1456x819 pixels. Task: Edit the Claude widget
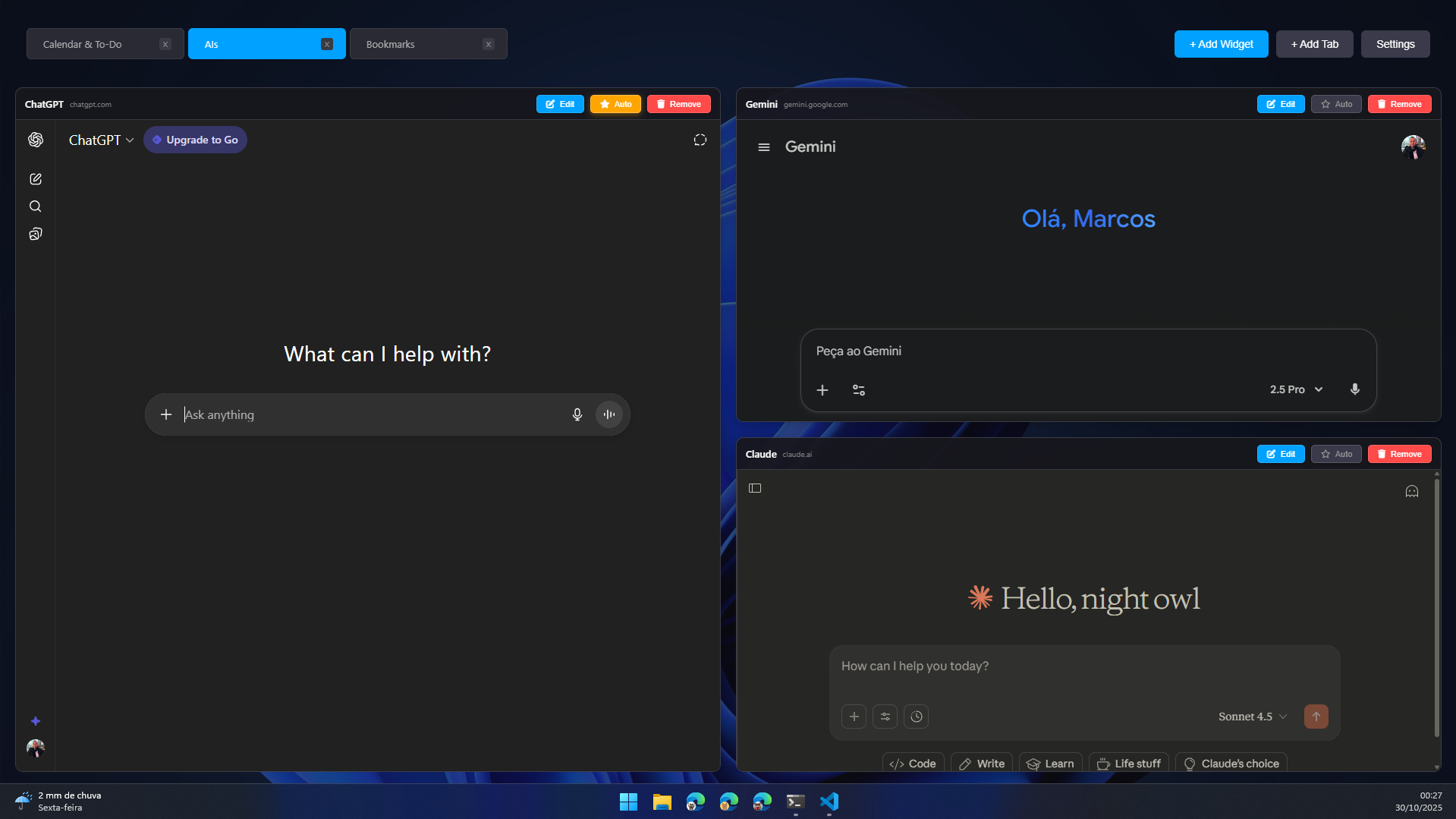tap(1281, 454)
